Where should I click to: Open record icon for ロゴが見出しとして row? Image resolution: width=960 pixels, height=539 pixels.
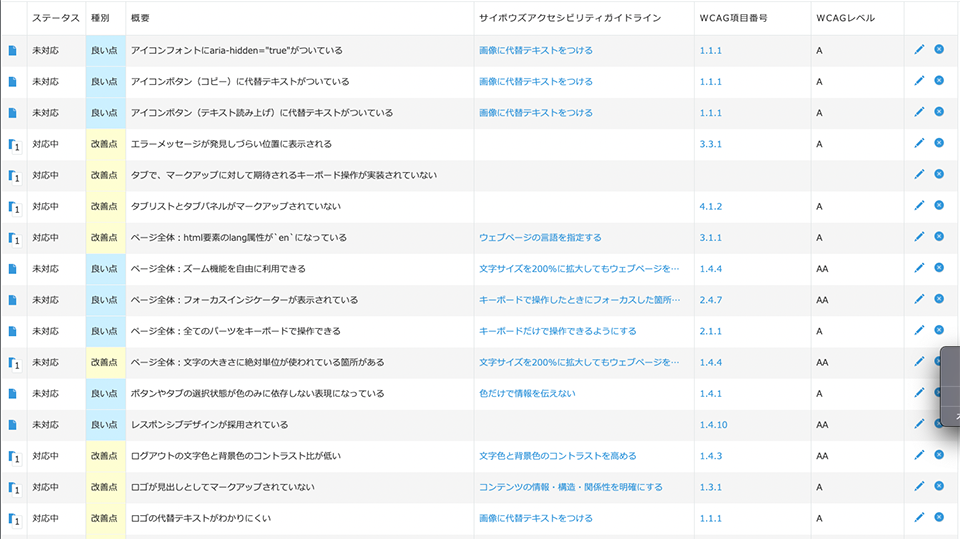point(14,488)
